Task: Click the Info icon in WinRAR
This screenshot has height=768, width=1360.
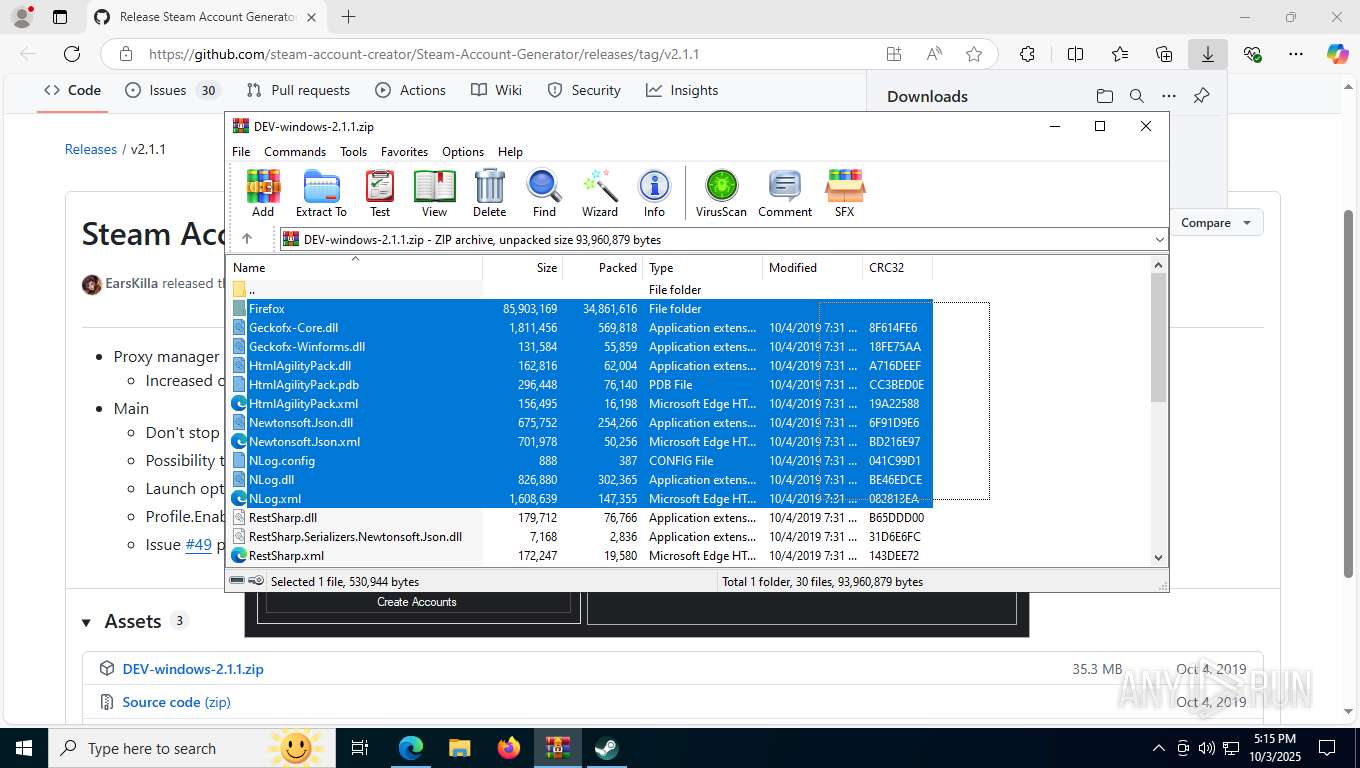Action: pos(654,193)
